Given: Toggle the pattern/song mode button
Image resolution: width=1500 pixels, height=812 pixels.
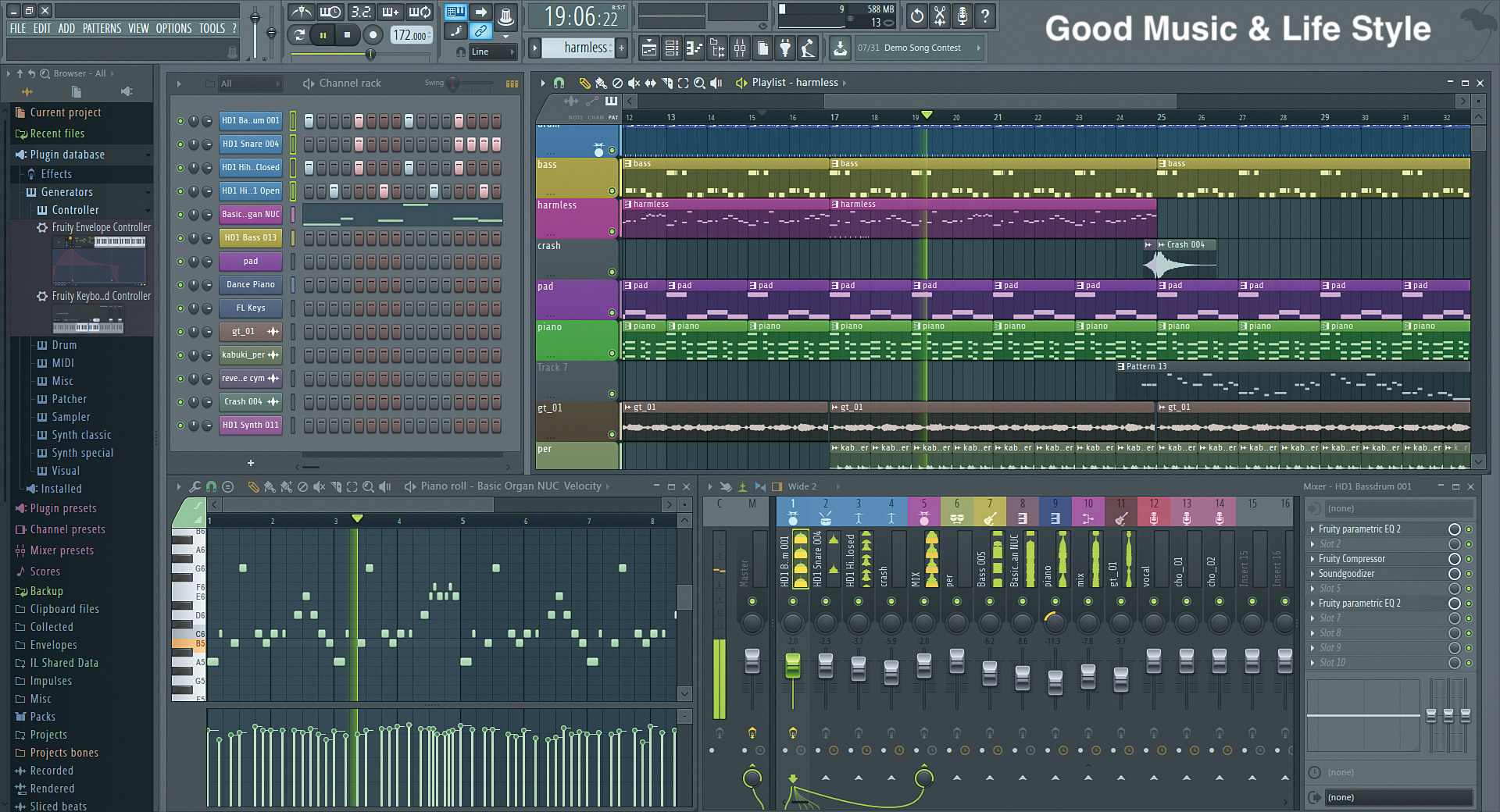Looking at the screenshot, I should tap(298, 34).
